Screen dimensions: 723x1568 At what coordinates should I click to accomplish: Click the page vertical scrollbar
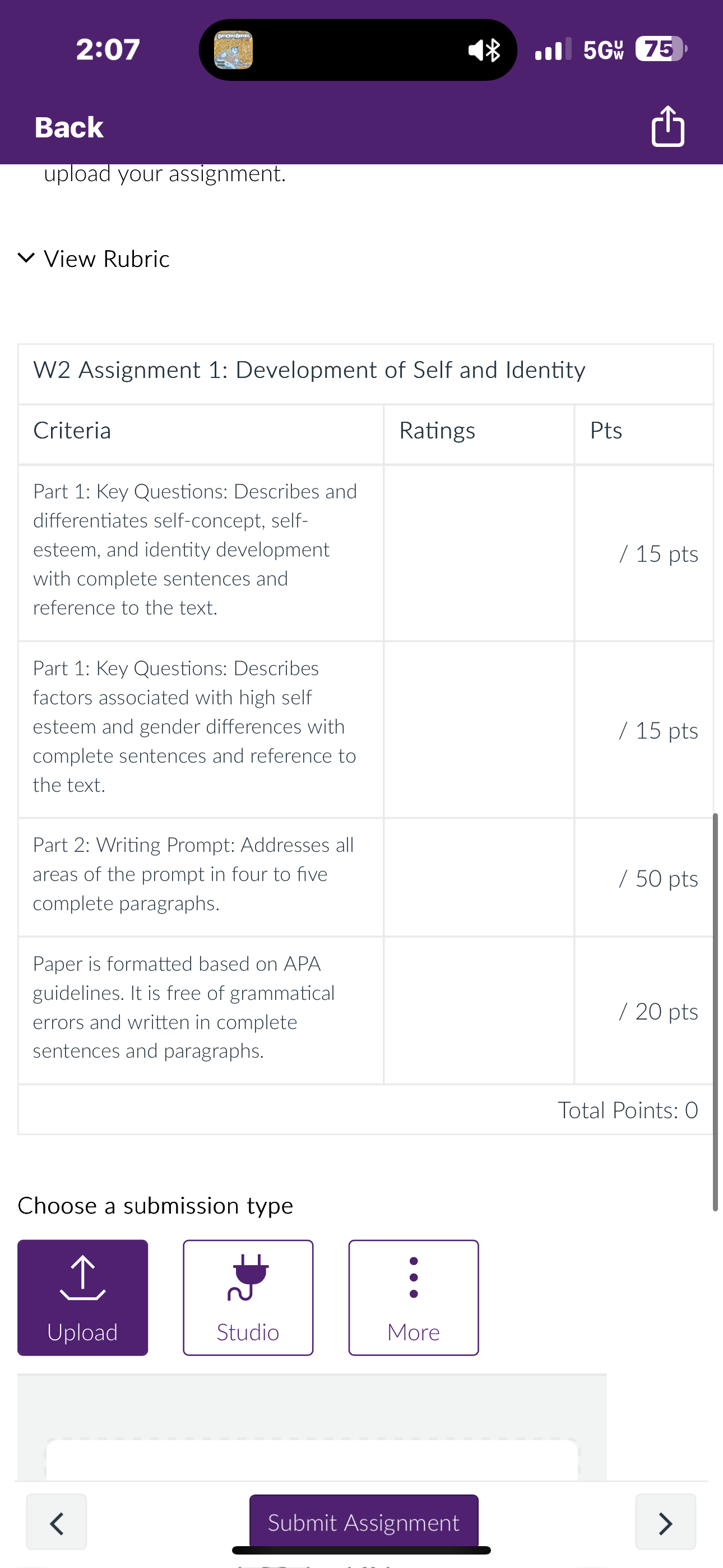[715, 1012]
